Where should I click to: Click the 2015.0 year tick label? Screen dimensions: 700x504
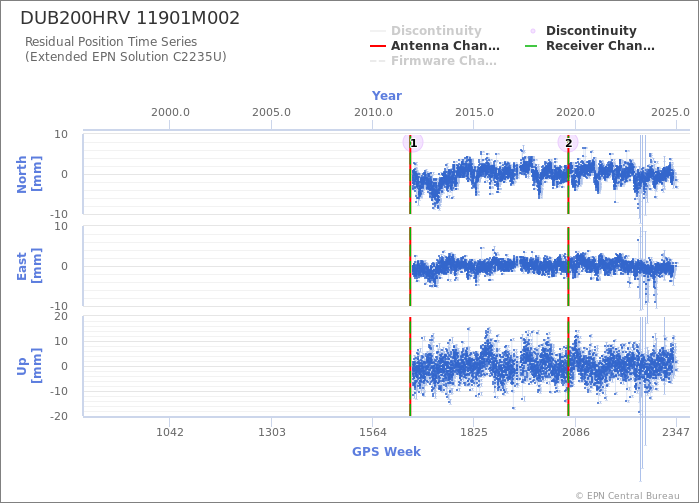pyautogui.click(x=474, y=112)
